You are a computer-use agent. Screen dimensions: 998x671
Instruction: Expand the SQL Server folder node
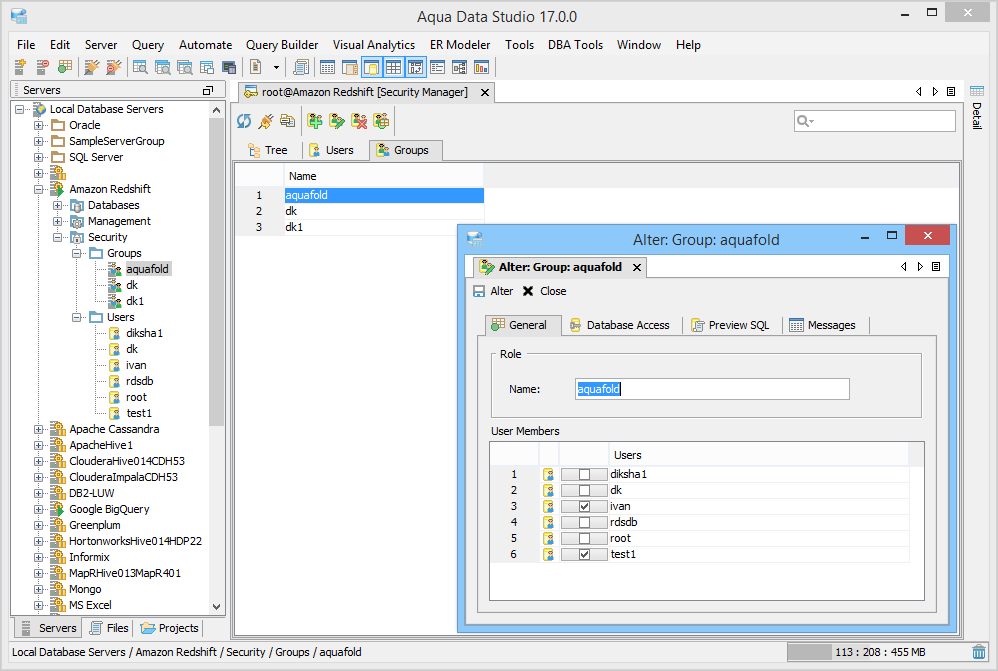click(x=39, y=157)
